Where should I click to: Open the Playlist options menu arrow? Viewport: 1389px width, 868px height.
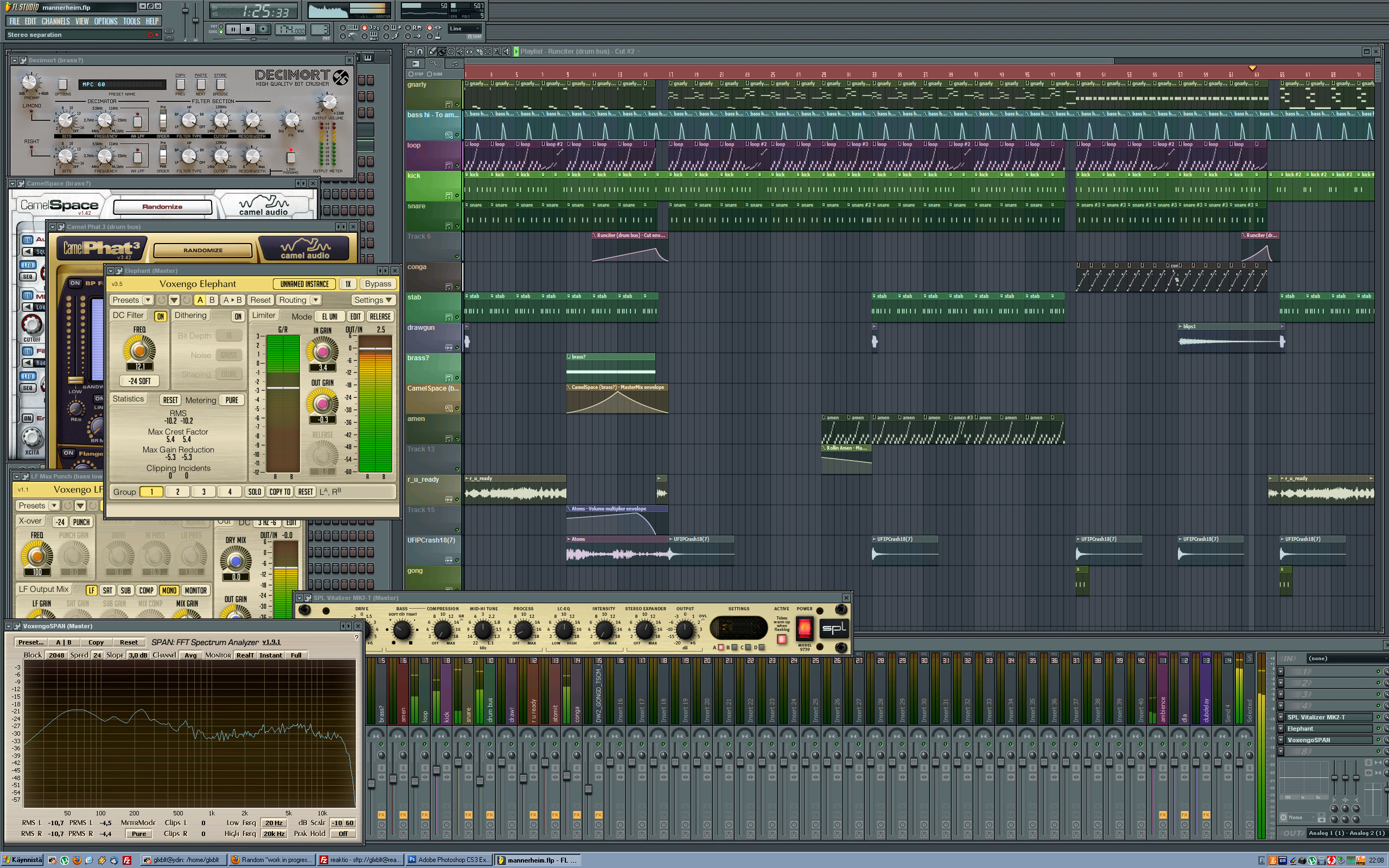pos(411,52)
